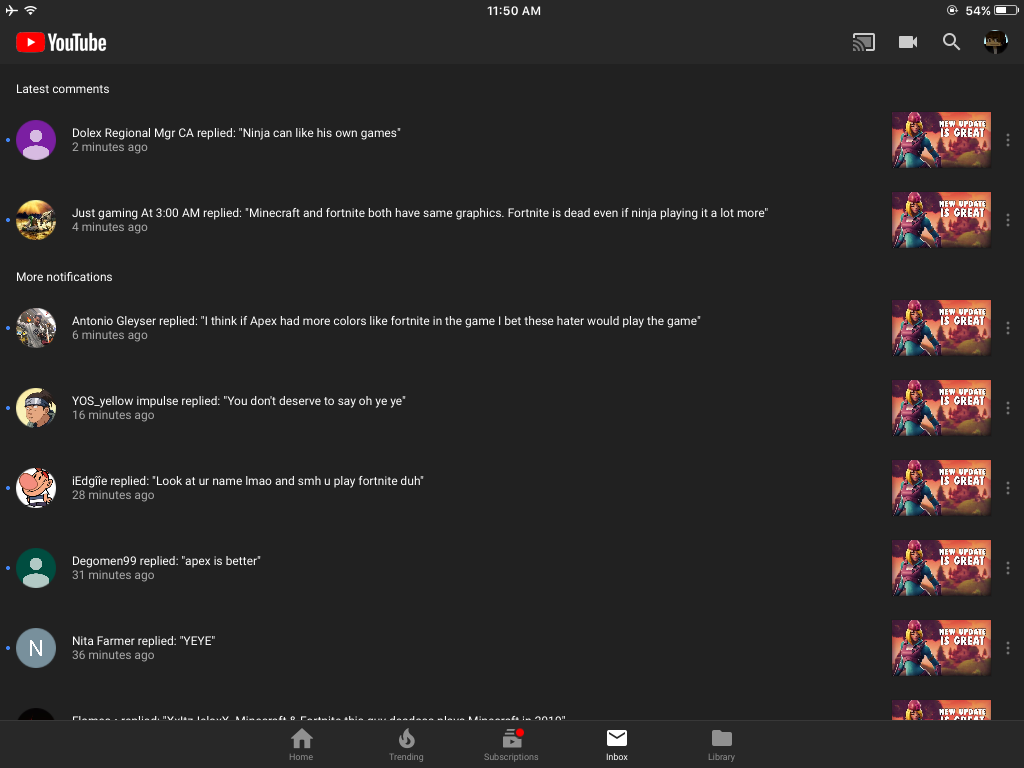Open options menu for Antonio Gleyser notification
Screen dimensions: 1024x768
tap(1008, 328)
